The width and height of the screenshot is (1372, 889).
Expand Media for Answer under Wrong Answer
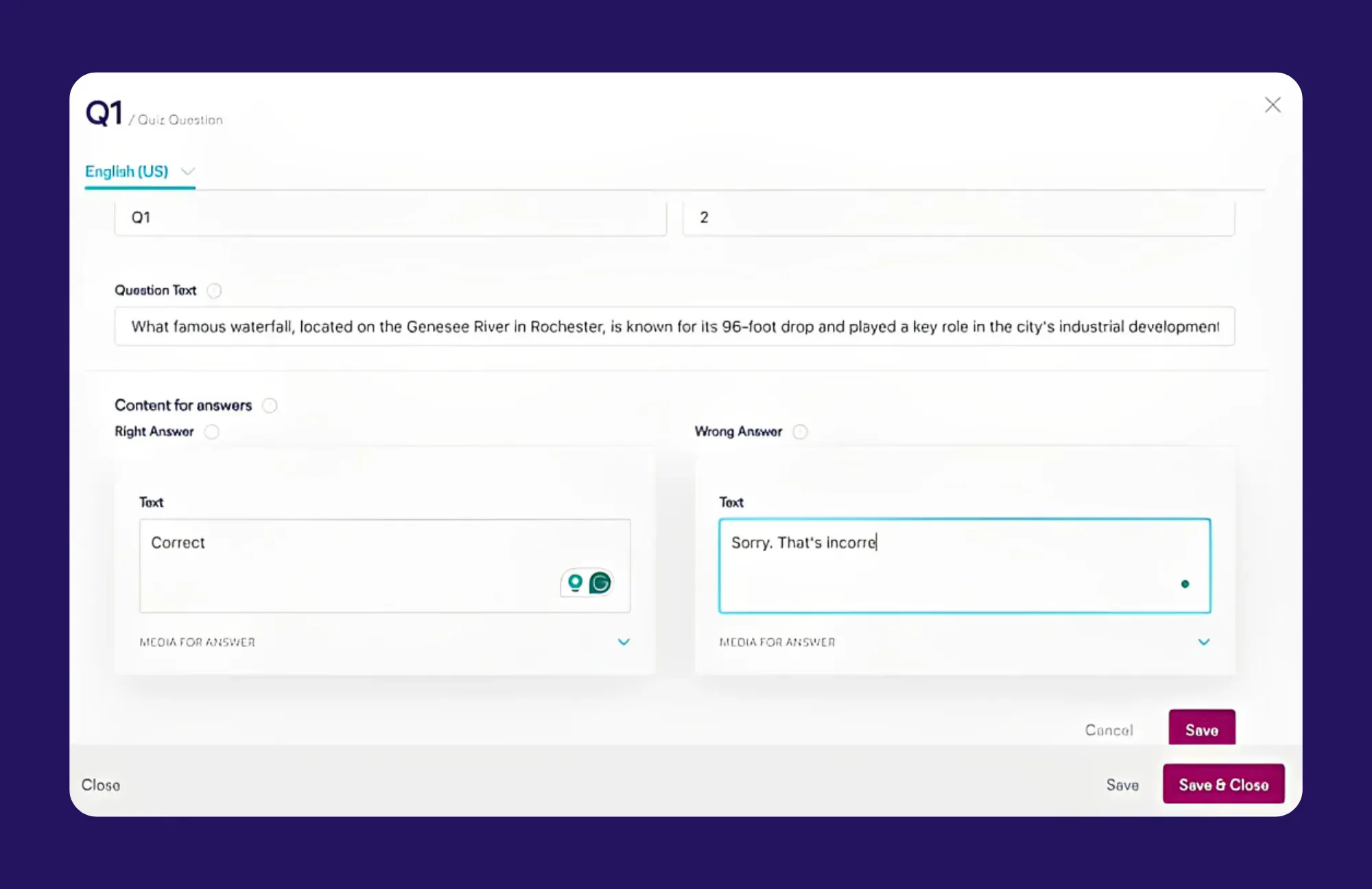pos(1204,642)
